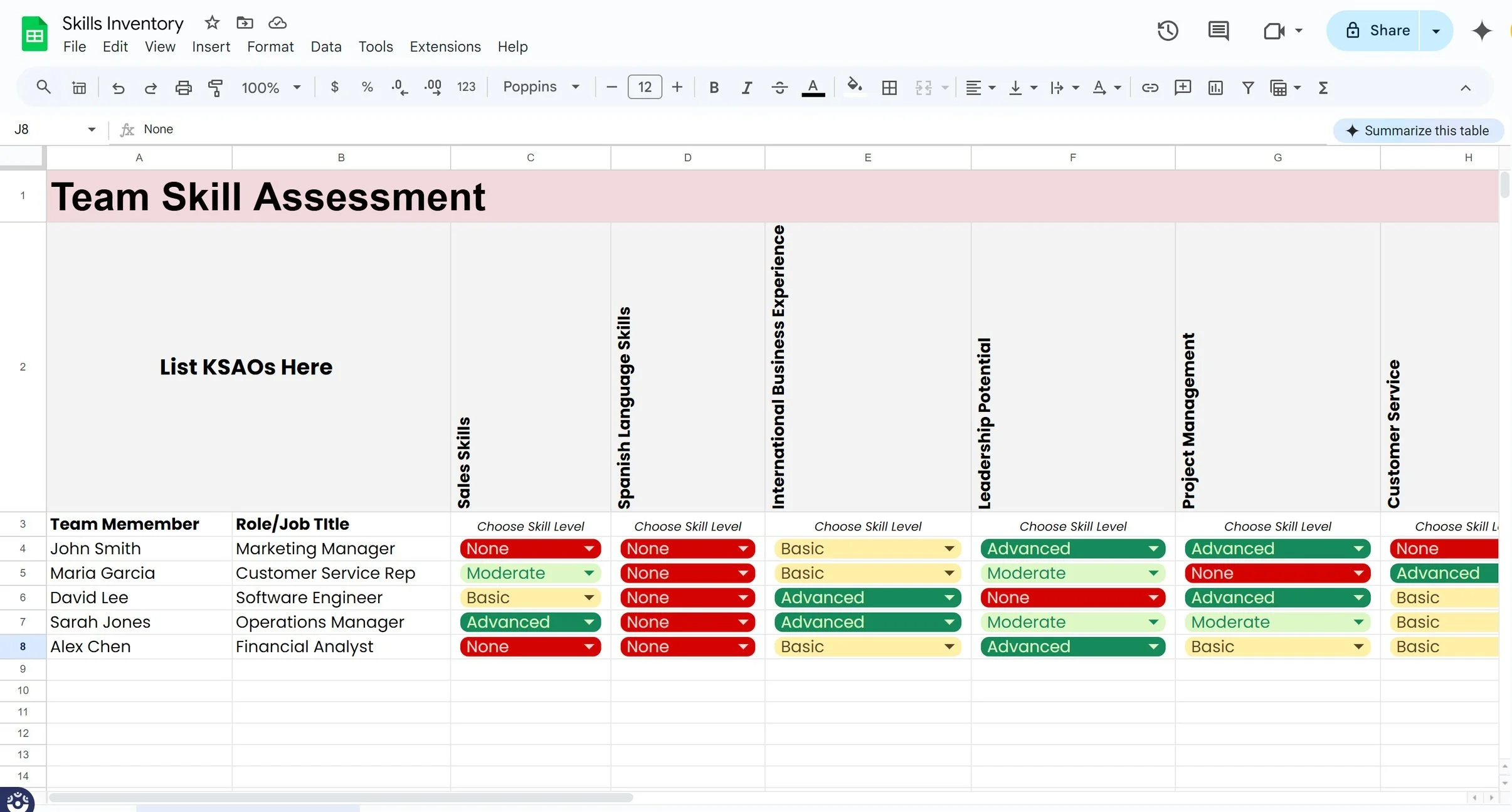This screenshot has height=812, width=1512.
Task: Open John Smith's Sales Skills dropdown
Action: (589, 549)
